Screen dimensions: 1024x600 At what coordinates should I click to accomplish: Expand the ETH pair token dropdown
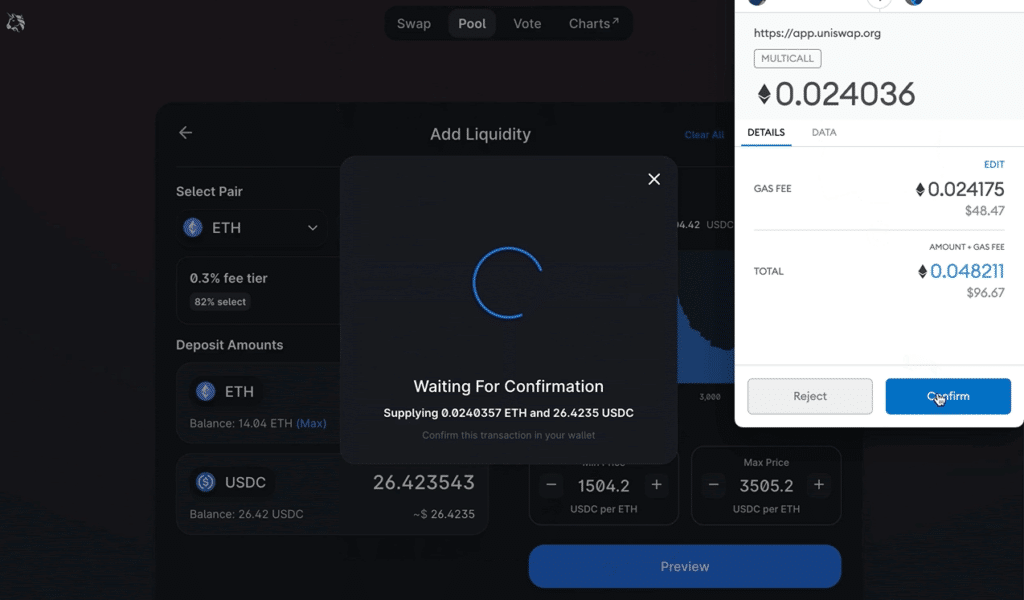(312, 228)
